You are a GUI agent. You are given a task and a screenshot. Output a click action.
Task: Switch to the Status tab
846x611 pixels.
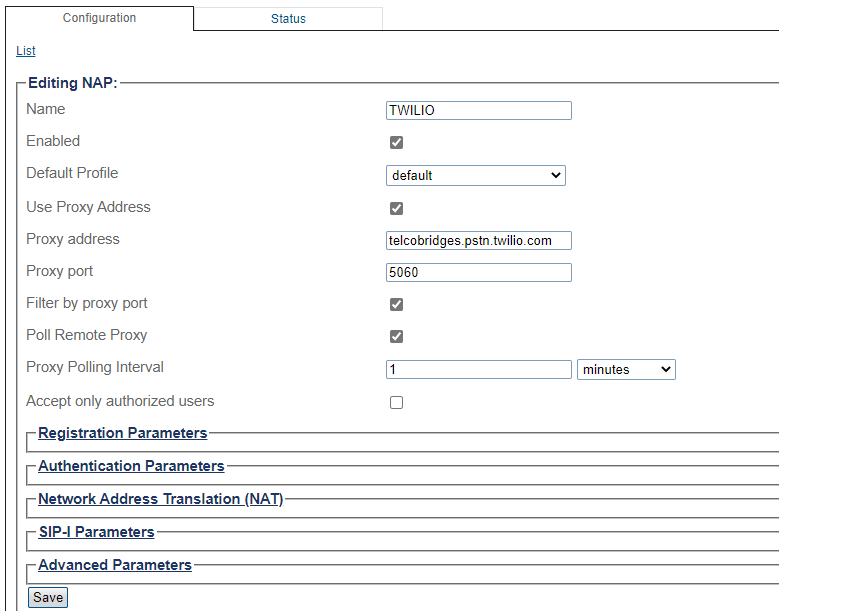[x=288, y=19]
